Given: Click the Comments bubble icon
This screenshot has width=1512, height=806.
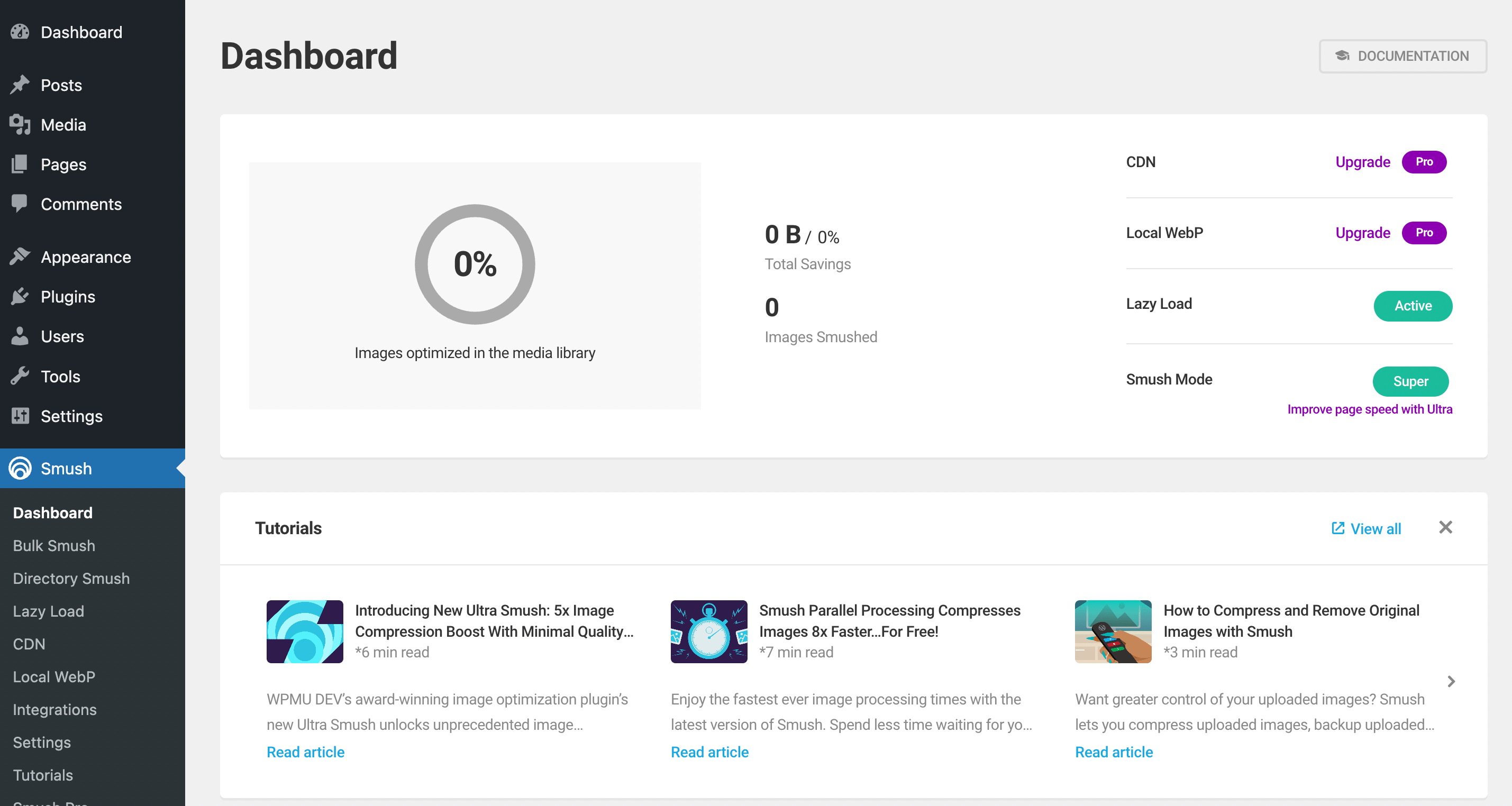Looking at the screenshot, I should click(x=20, y=204).
